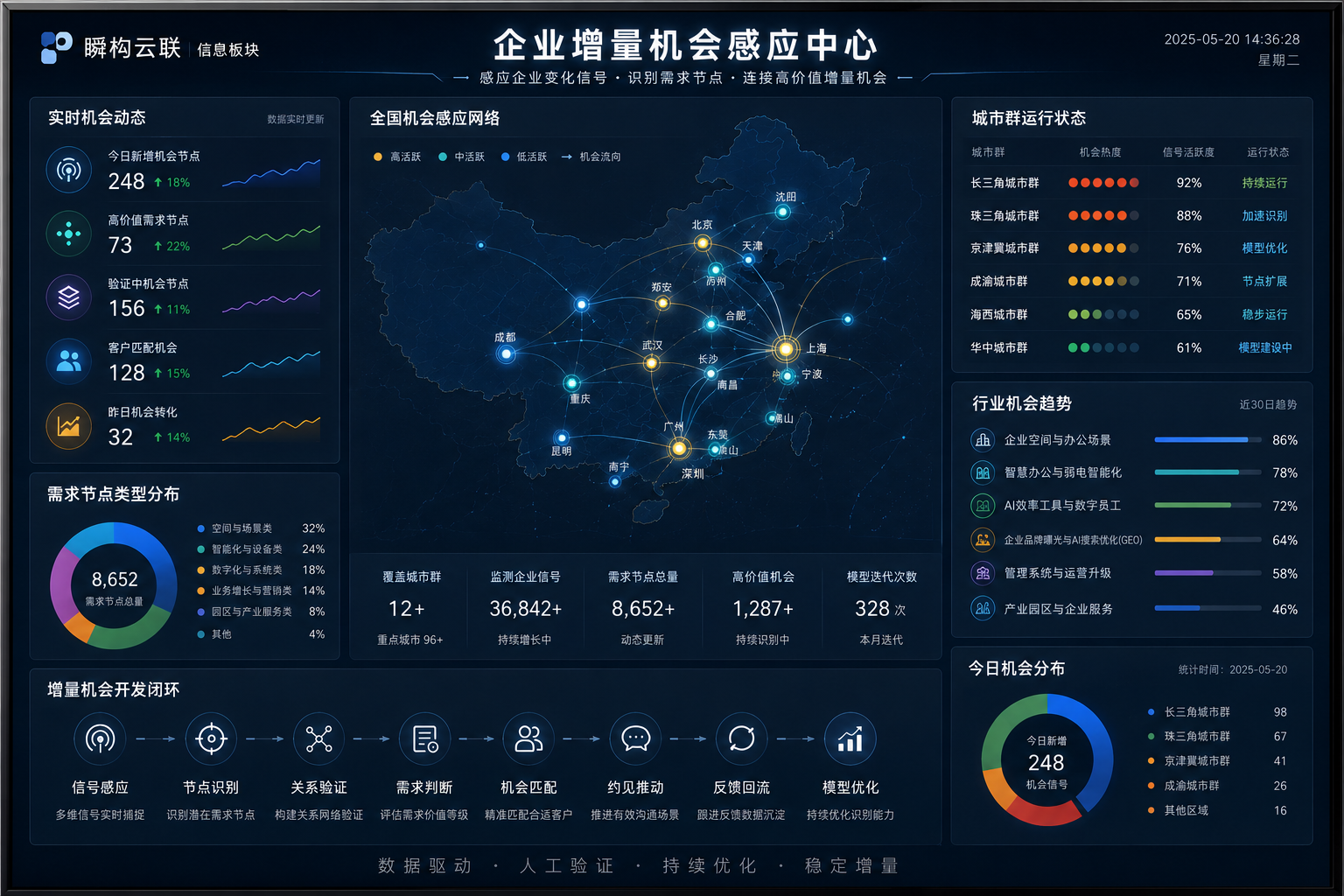Open the 加速识别 status link

pos(1264,215)
